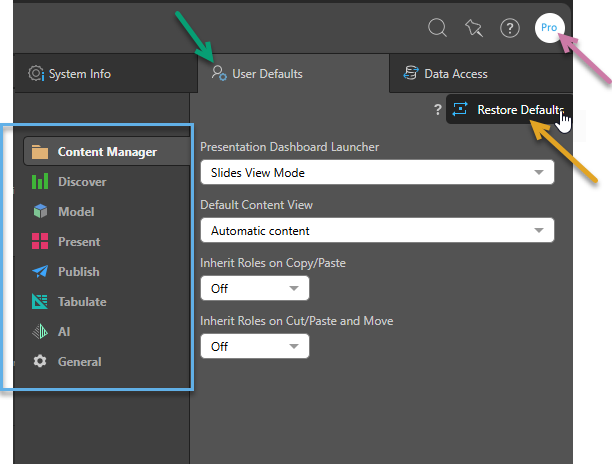Click the Present grid icon
Screen dimensions: 612x464
point(40,242)
